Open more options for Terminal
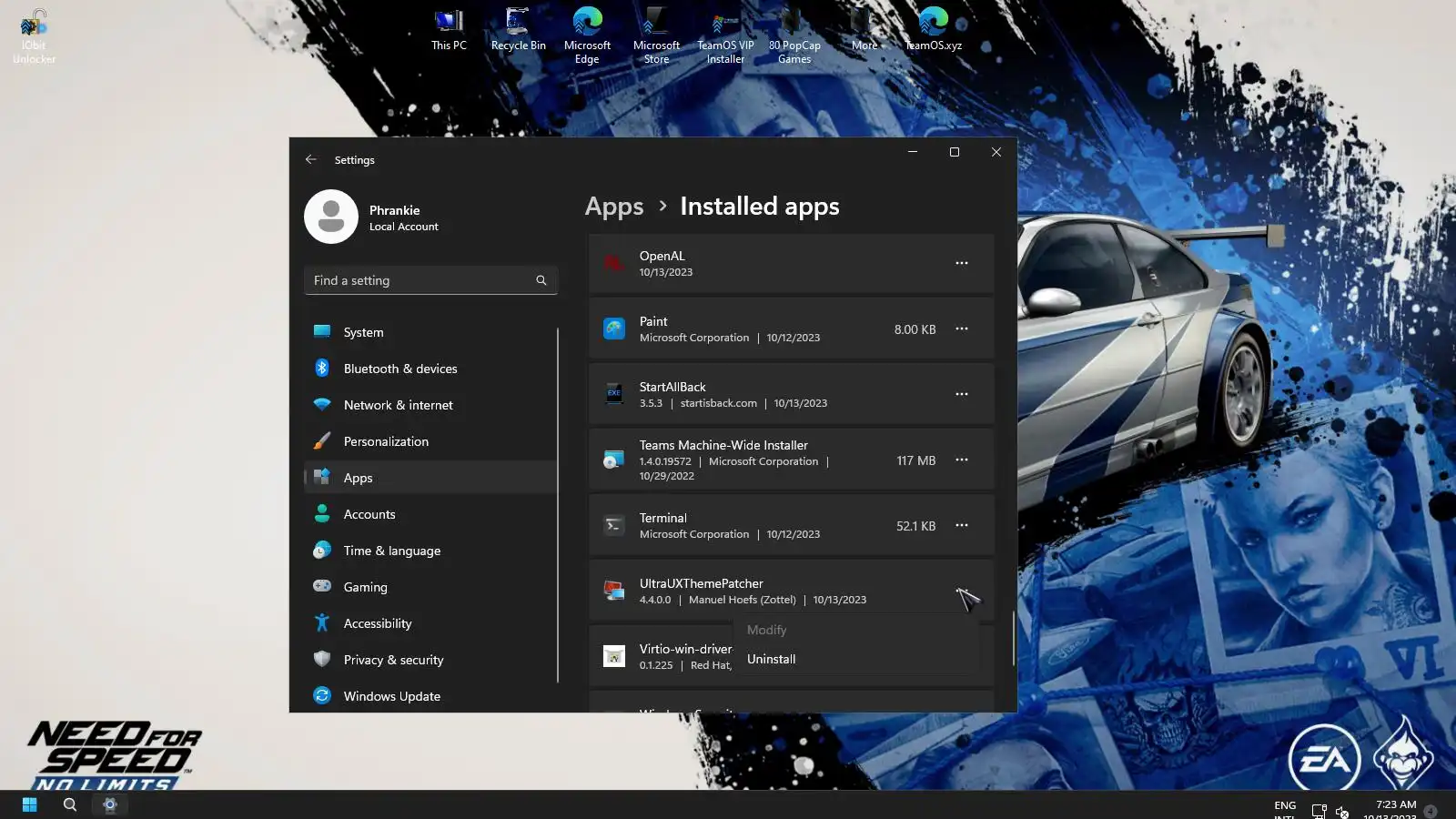Screen dimensions: 1456x819 click(x=962, y=525)
